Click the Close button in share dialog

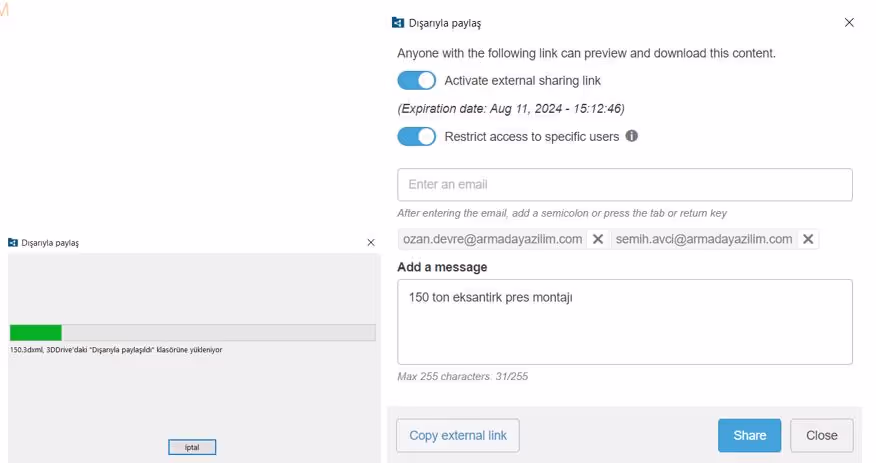pyautogui.click(x=821, y=435)
